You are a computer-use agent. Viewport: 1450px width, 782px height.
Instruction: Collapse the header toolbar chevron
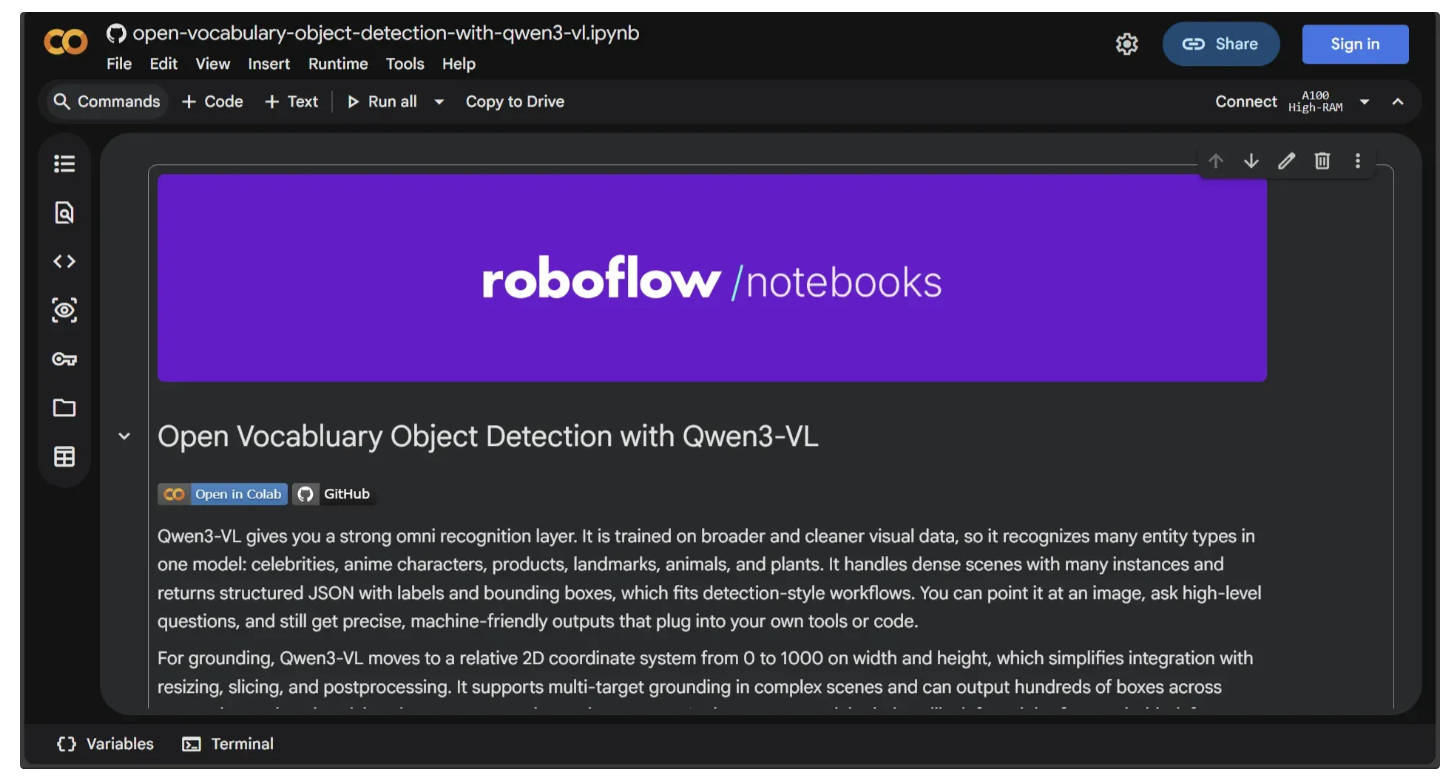coord(1398,102)
